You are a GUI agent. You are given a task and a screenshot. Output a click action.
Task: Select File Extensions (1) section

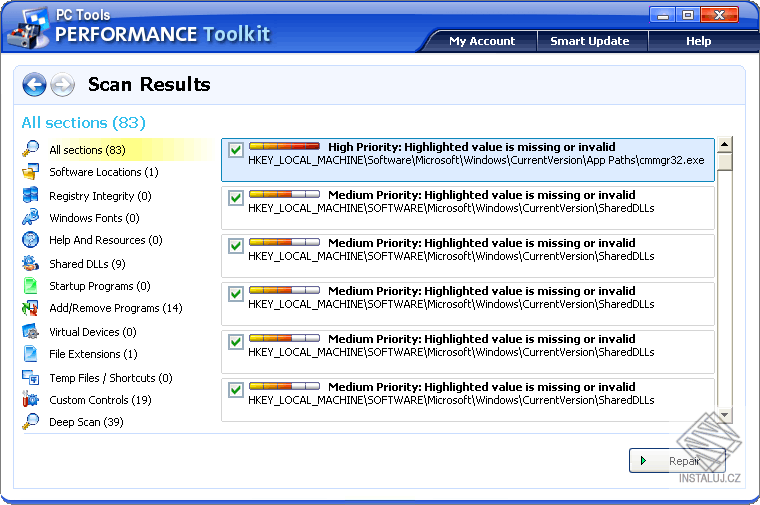tap(94, 354)
